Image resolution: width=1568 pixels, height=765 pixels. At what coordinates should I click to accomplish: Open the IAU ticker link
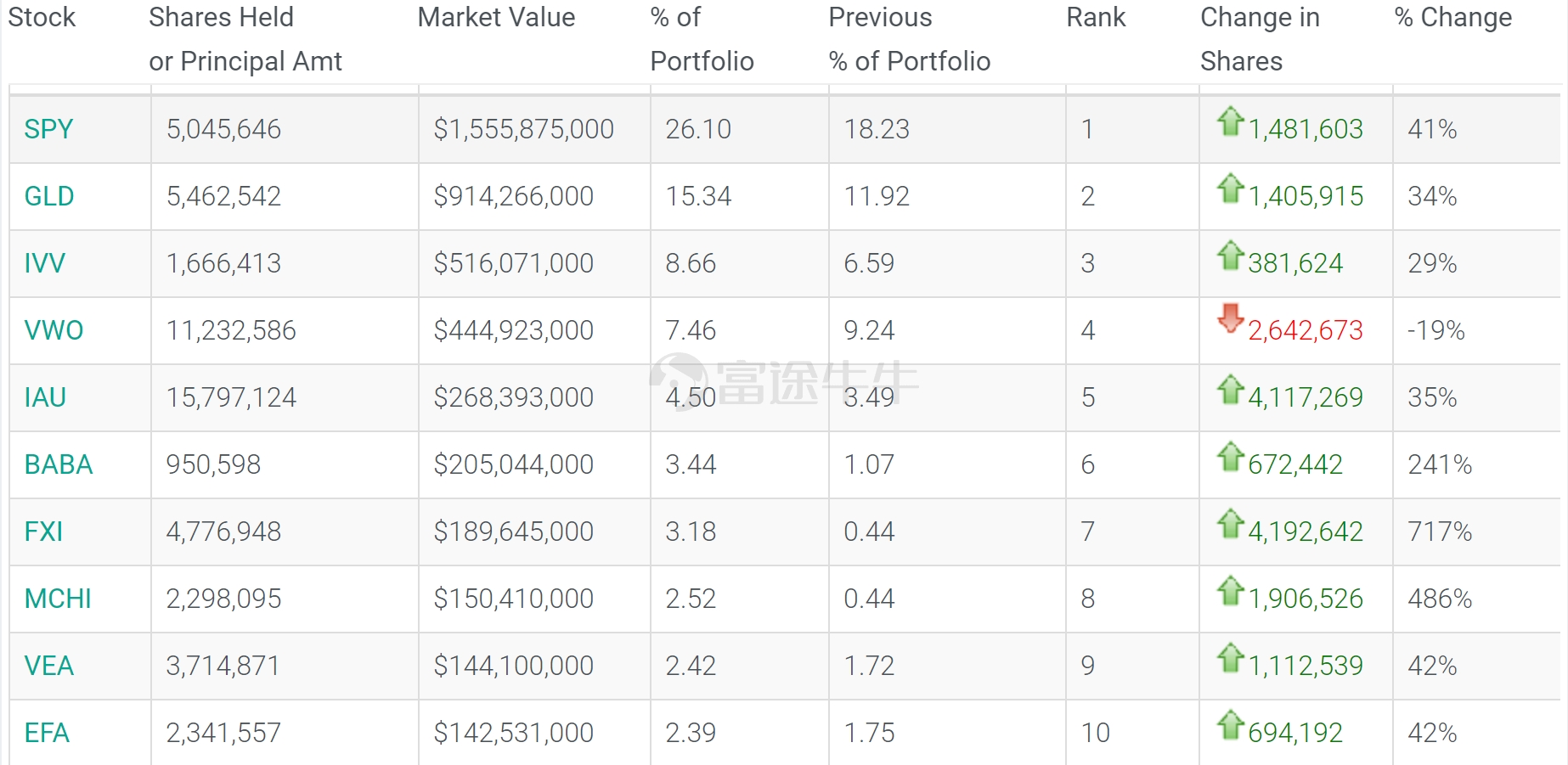[45, 397]
